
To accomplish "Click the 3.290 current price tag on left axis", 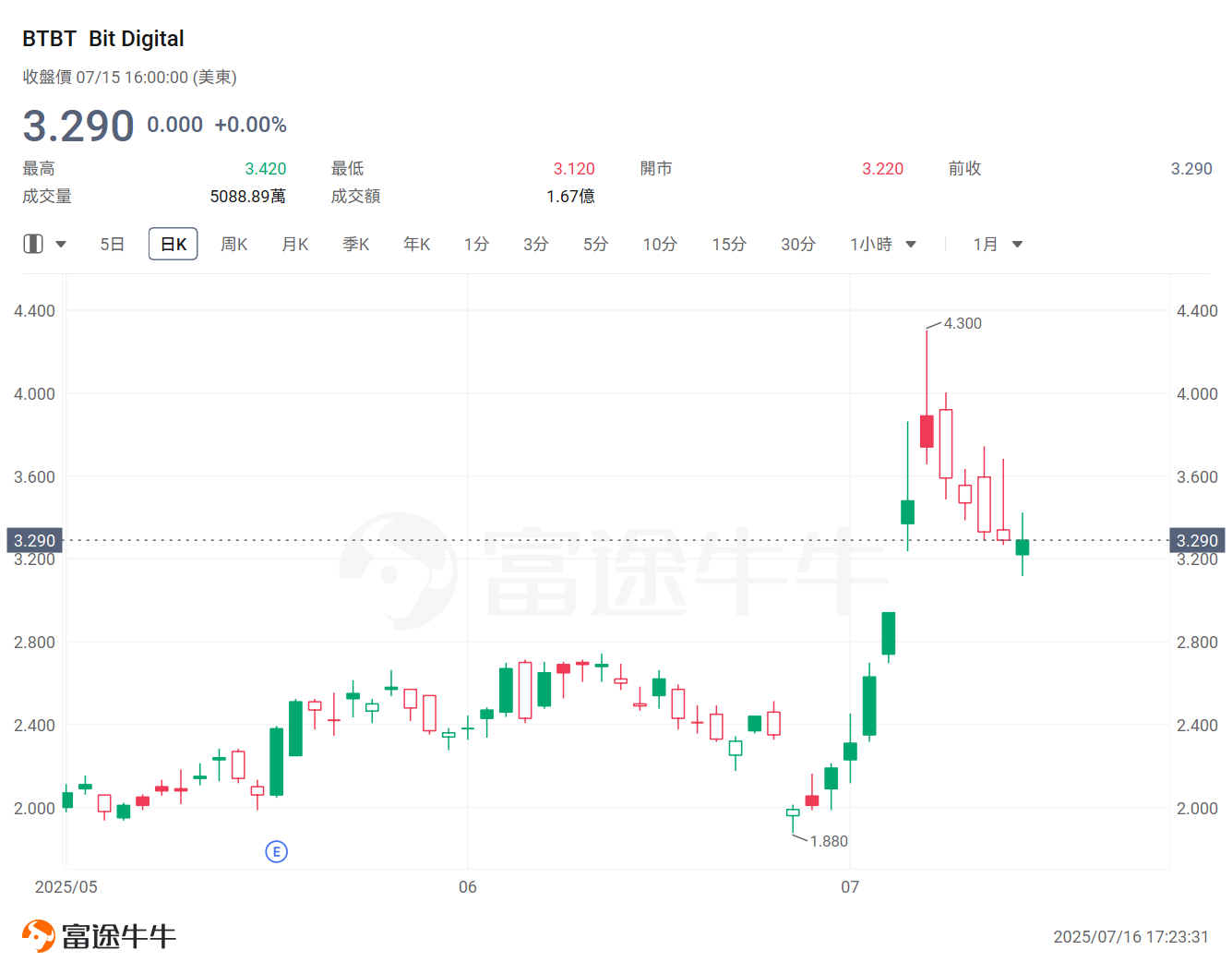I will [34, 540].
